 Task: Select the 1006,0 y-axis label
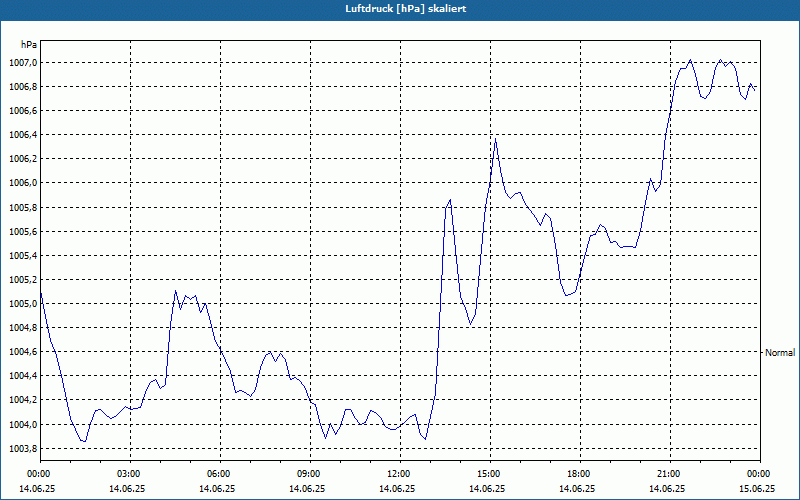click(21, 183)
